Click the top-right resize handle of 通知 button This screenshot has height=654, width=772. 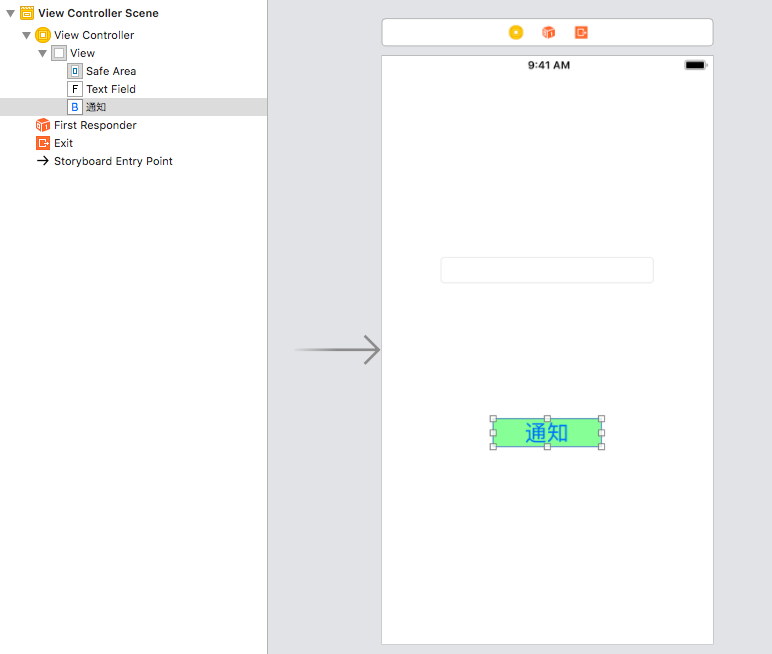point(602,419)
